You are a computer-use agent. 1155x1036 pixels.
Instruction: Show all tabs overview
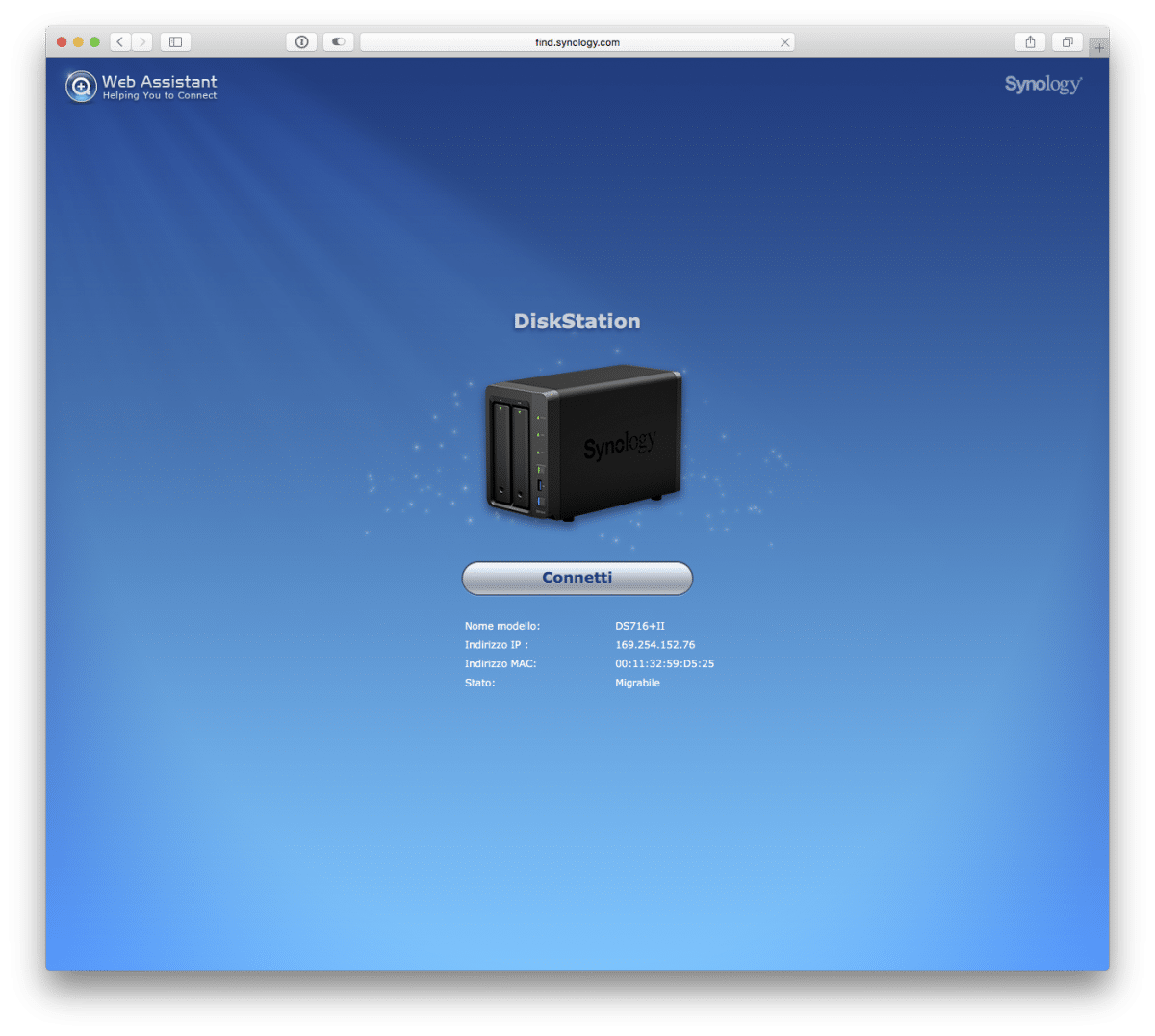pos(1066,41)
